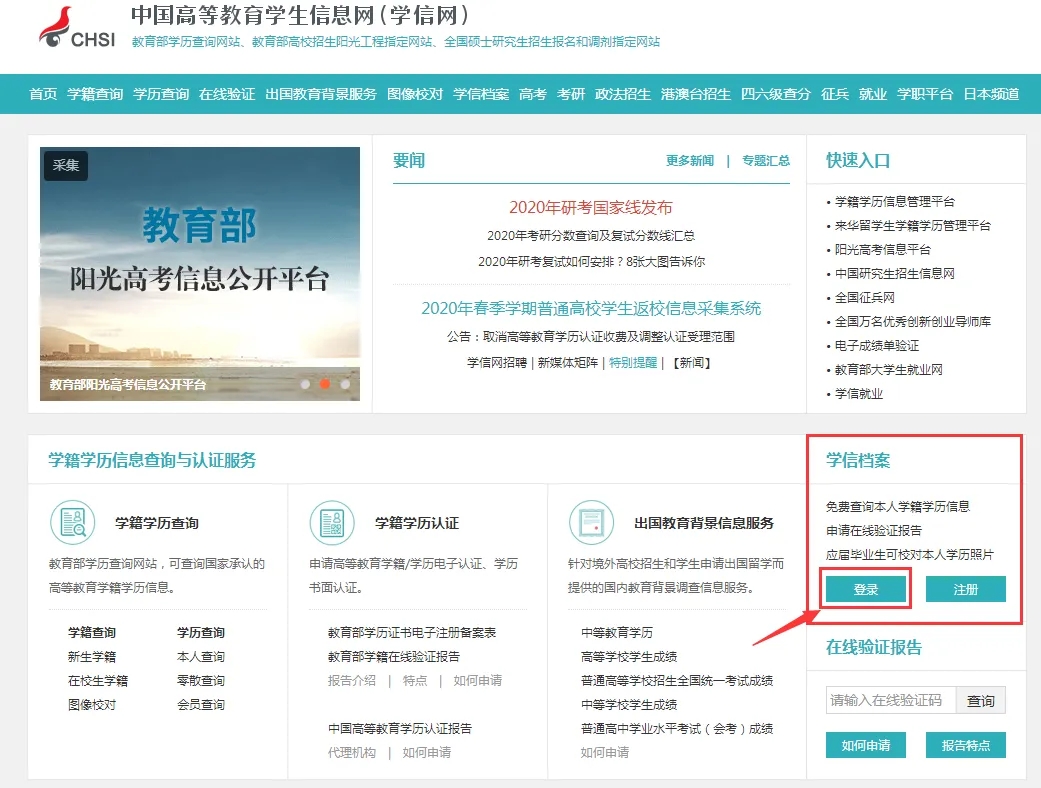1041x788 pixels.
Task: Open the 四六级查分 navigation item
Action: [x=775, y=94]
